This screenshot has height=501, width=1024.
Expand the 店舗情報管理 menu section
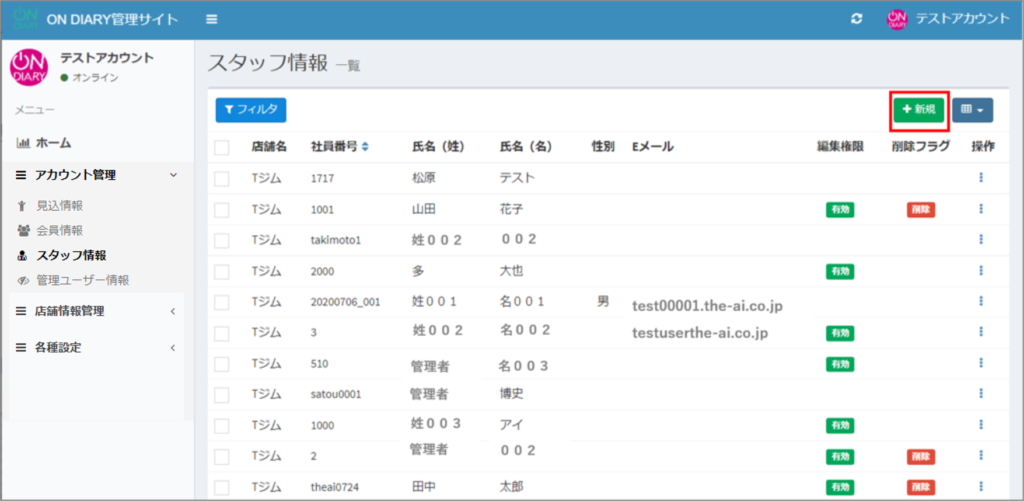click(95, 311)
